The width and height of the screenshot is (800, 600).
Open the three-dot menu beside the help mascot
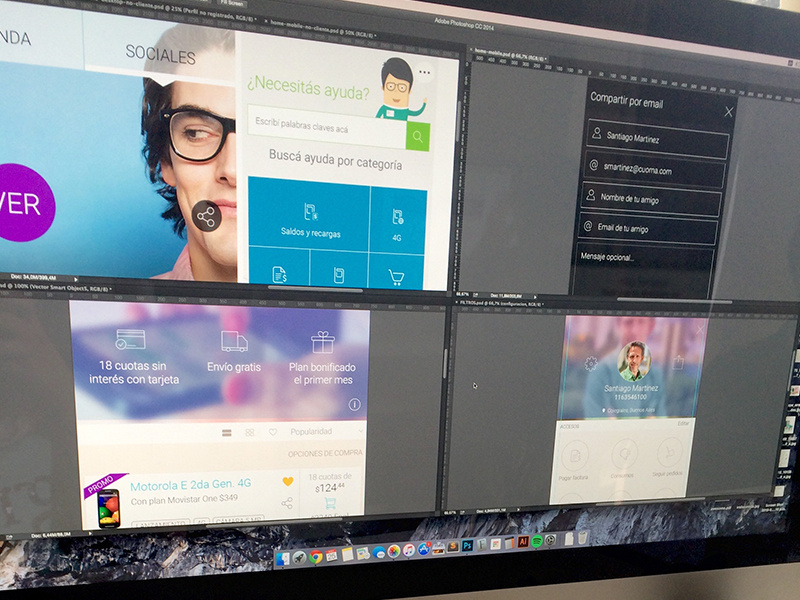pos(424,72)
